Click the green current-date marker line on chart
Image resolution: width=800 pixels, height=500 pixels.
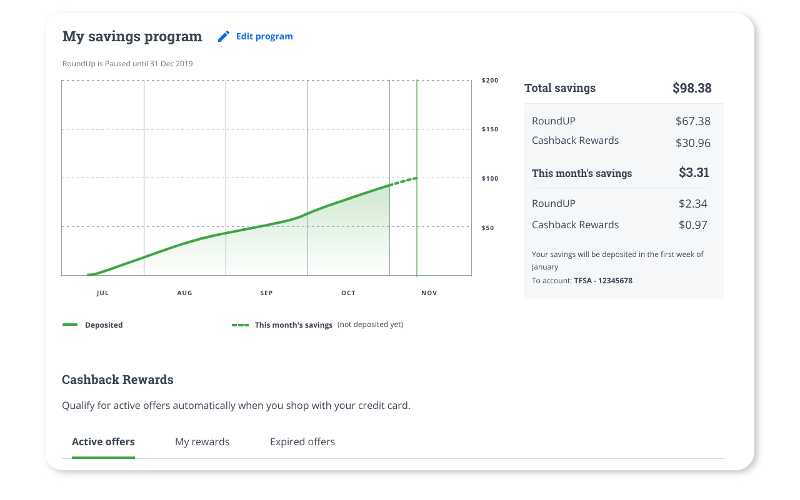(x=417, y=178)
